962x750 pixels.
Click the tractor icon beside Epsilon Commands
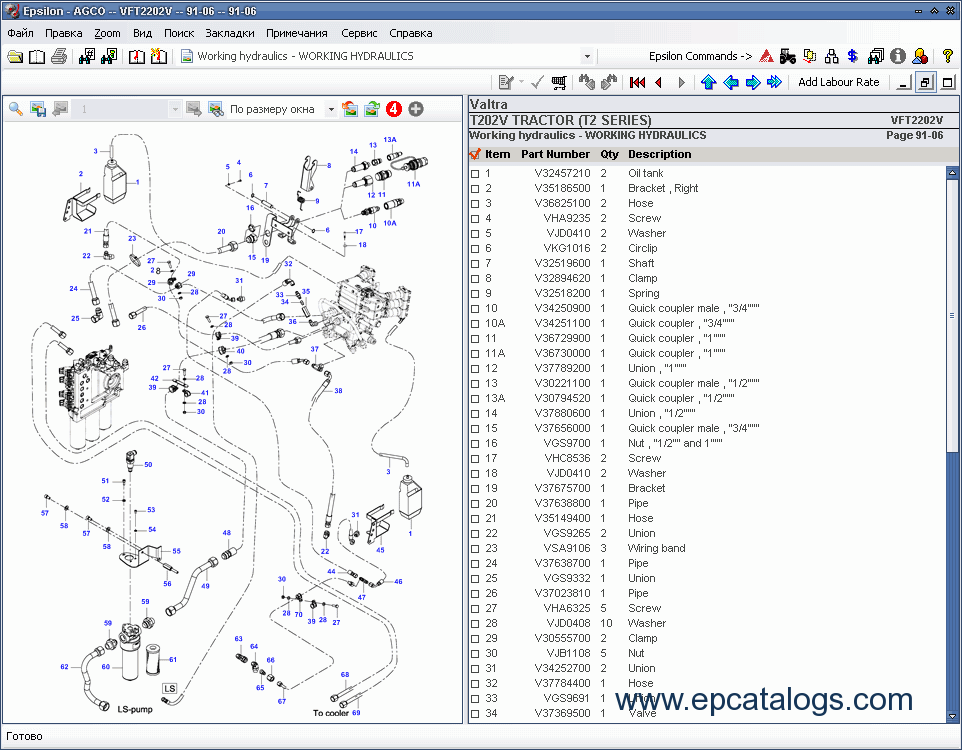pos(787,56)
